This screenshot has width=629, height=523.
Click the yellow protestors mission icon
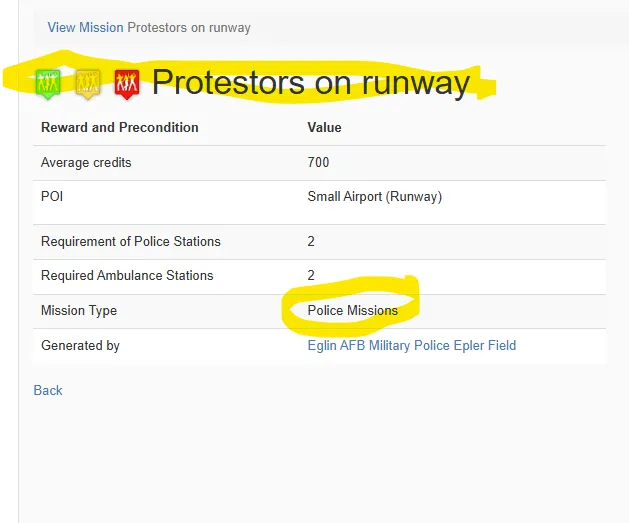pos(88,84)
